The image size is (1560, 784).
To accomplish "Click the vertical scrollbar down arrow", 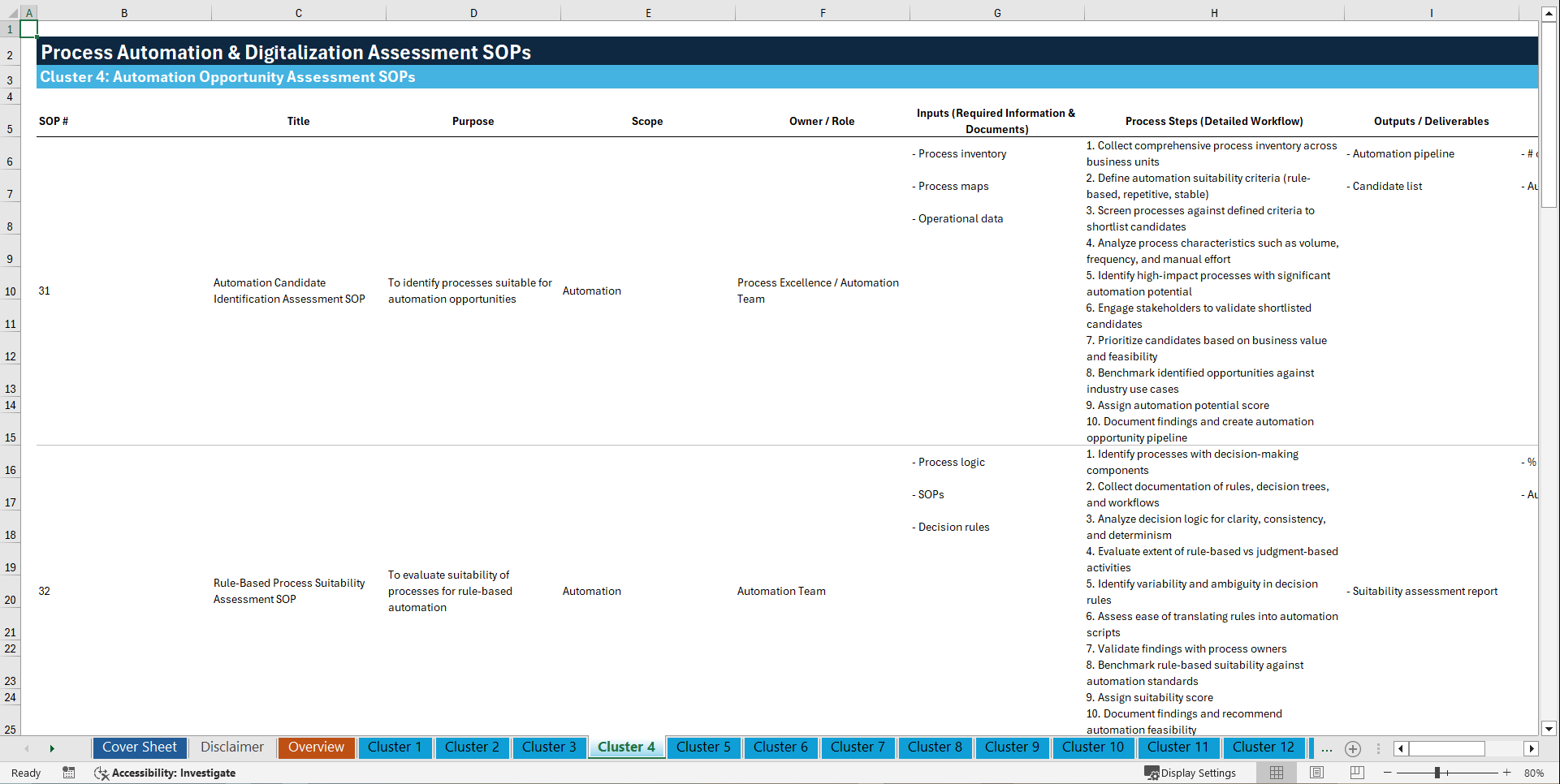I will (x=1549, y=729).
